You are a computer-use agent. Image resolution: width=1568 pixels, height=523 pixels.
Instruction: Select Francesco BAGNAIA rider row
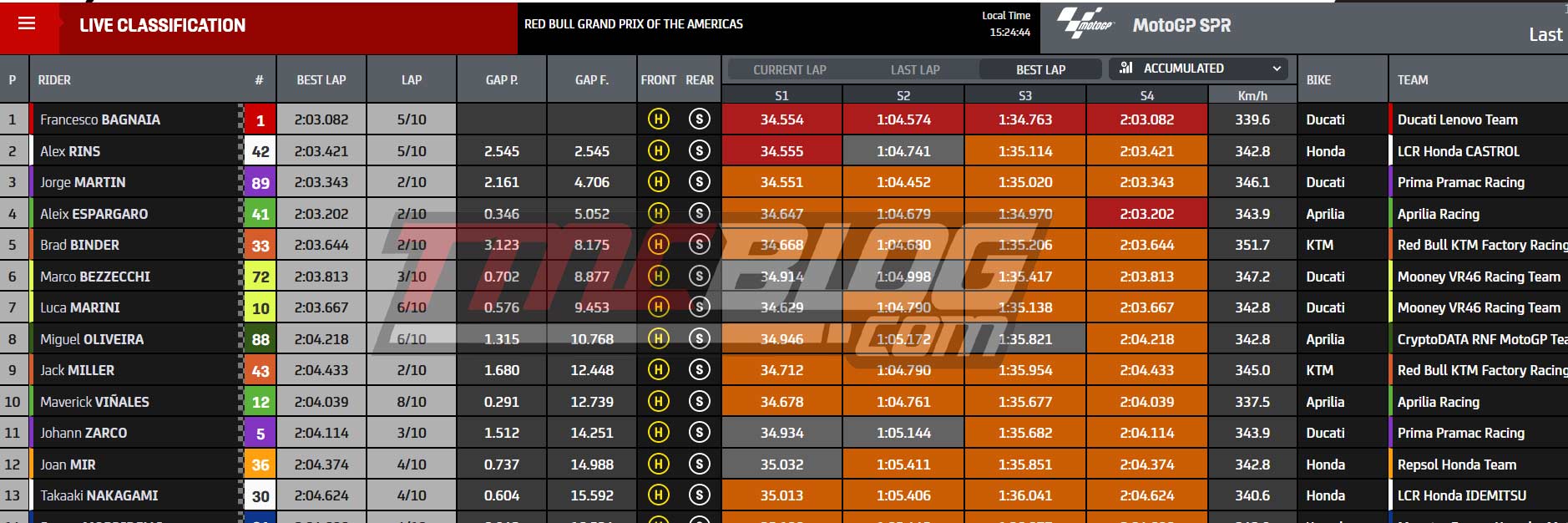(783, 119)
